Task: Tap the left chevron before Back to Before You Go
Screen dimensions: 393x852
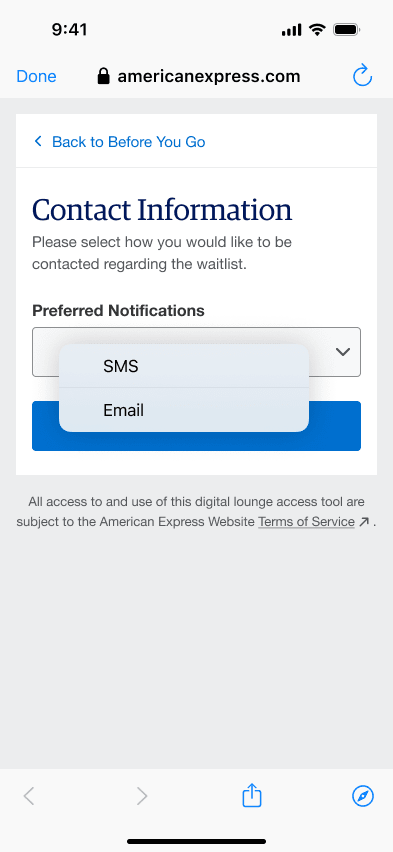Action: click(x=38, y=141)
